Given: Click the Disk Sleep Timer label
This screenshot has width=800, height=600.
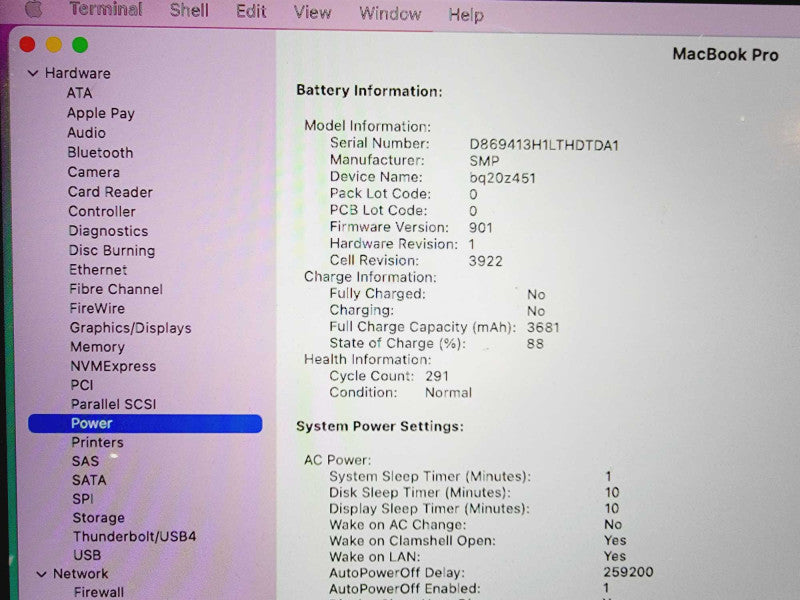Looking at the screenshot, I should pos(419,493).
